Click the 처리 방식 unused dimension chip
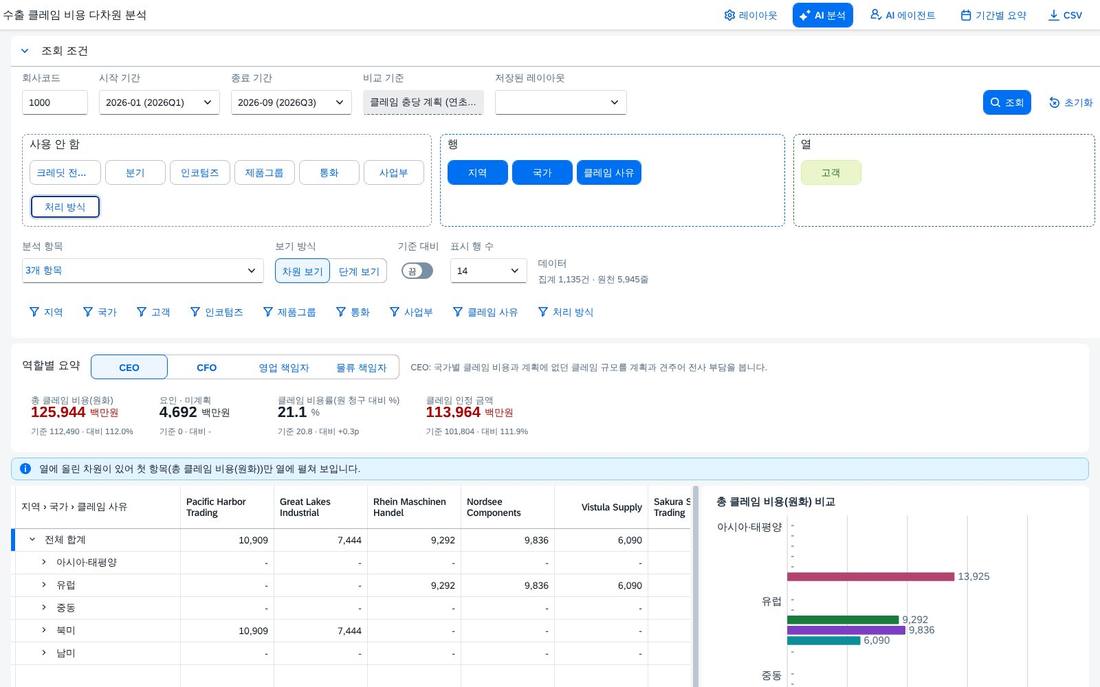Screen dimensions: 1100x687 point(65,207)
